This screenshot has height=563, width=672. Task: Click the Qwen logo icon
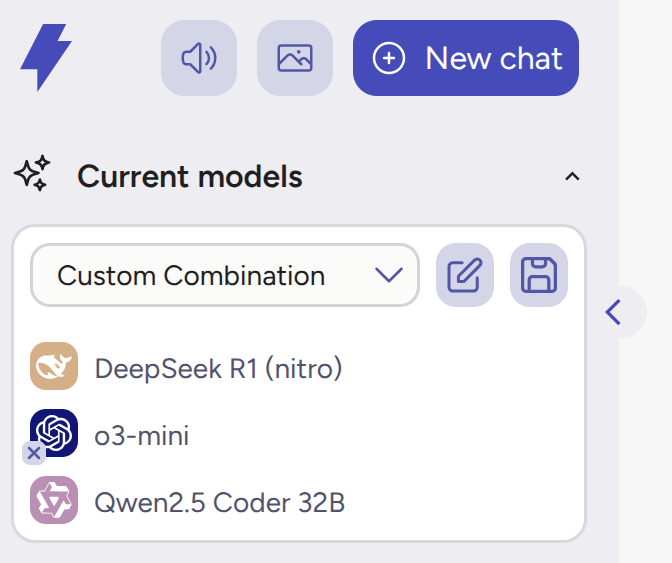tap(54, 500)
